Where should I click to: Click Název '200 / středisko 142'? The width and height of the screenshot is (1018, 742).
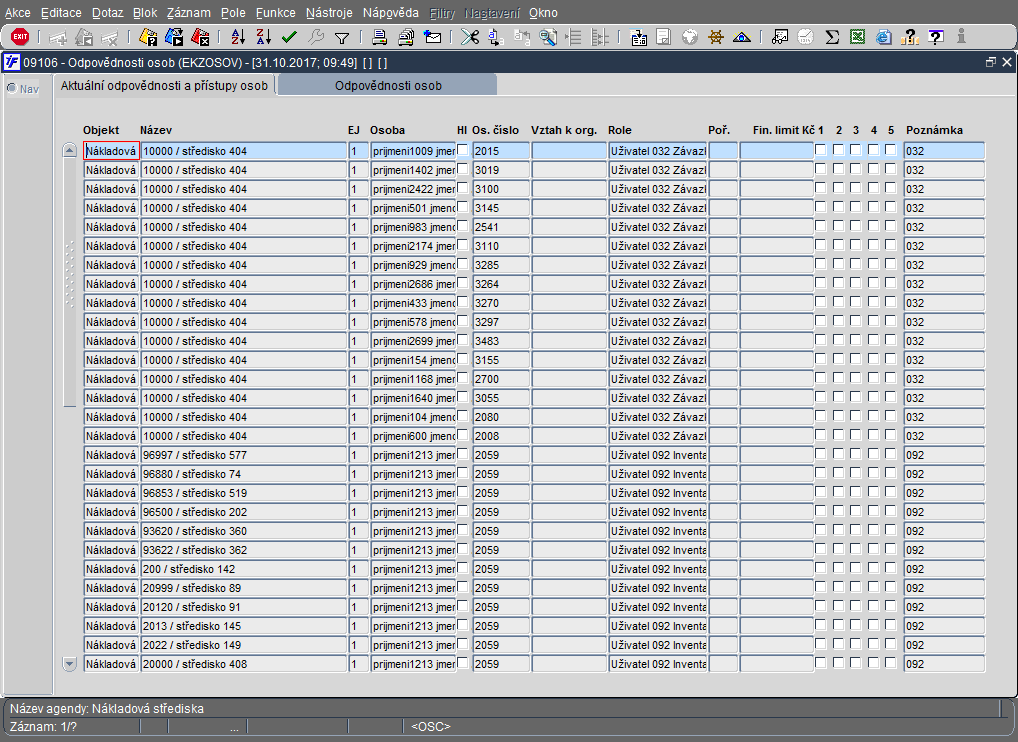click(243, 569)
